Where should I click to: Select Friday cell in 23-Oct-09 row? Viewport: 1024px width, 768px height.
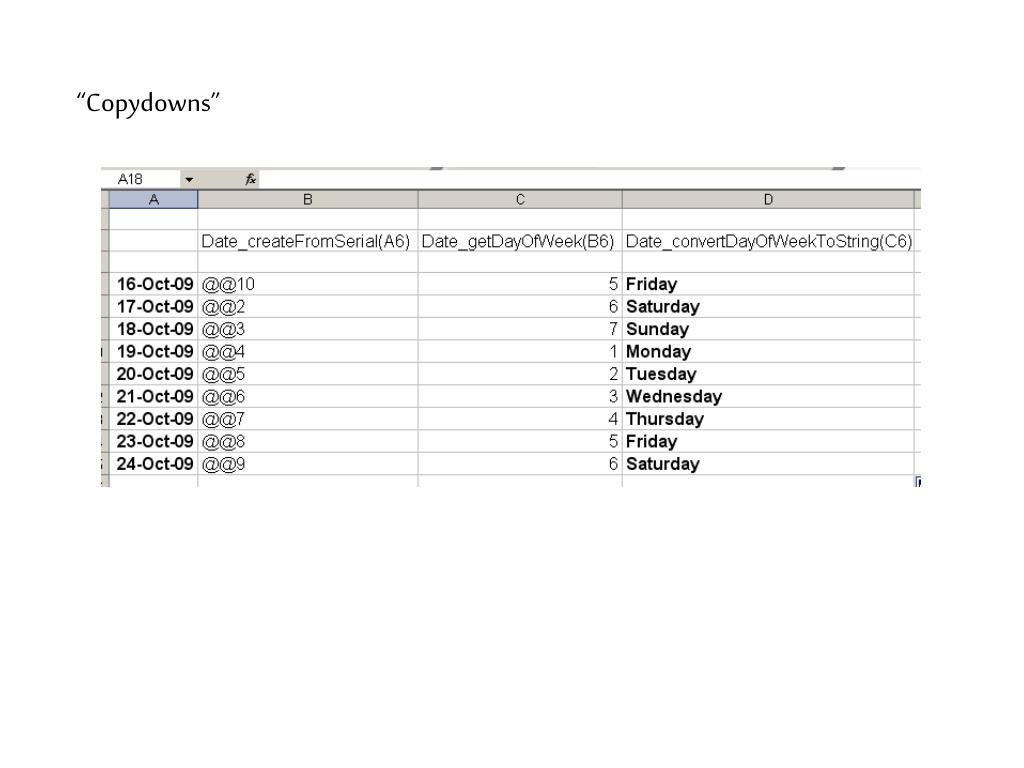[x=768, y=441]
